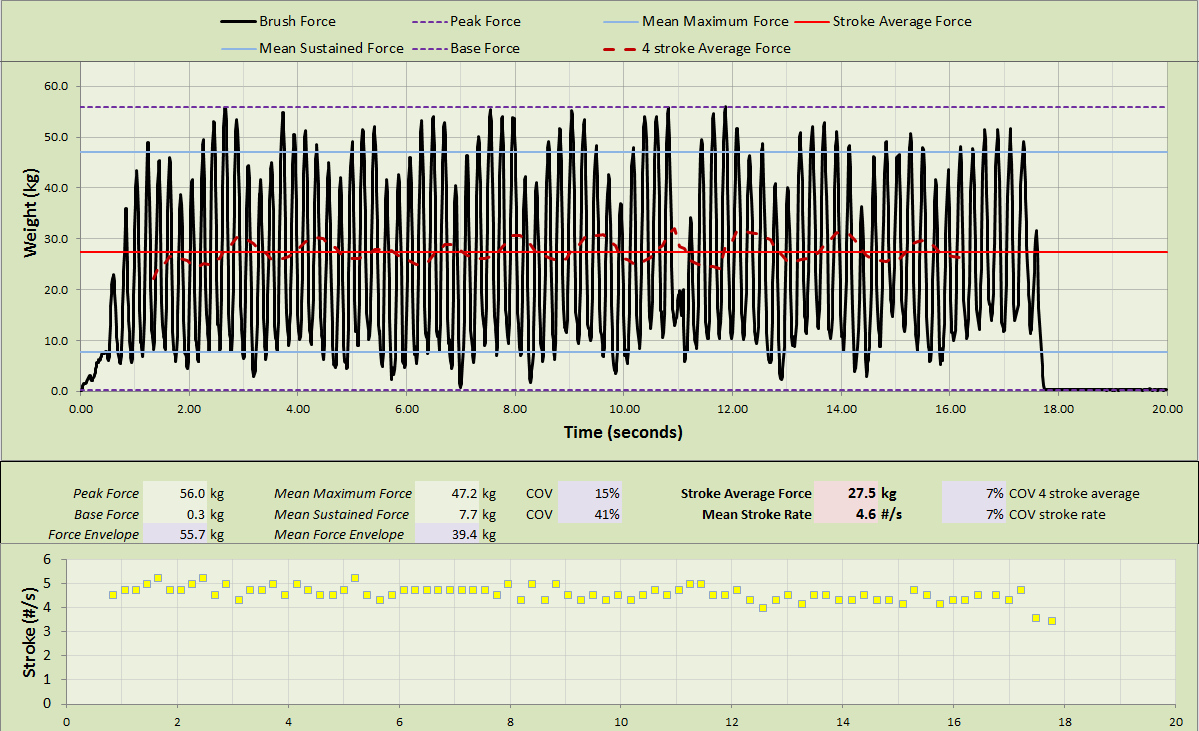
Task: Click the 16 tick label on the lower chart's x-axis
Action: pyautogui.click(x=954, y=722)
